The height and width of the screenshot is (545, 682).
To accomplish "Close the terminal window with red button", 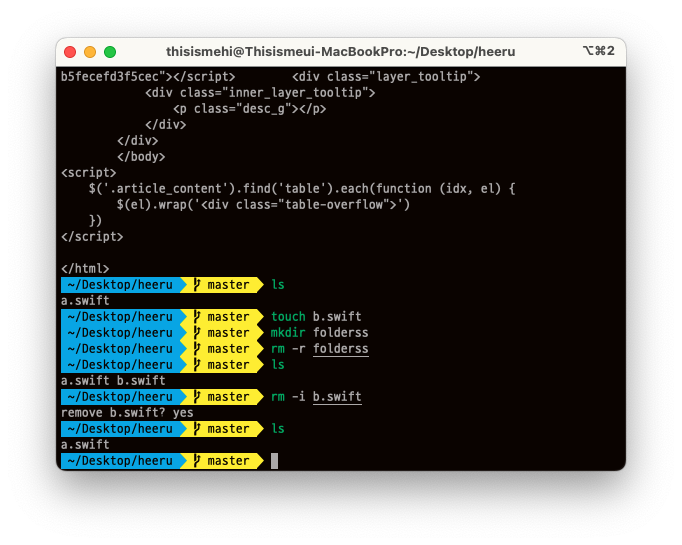I will pyautogui.click(x=70, y=52).
